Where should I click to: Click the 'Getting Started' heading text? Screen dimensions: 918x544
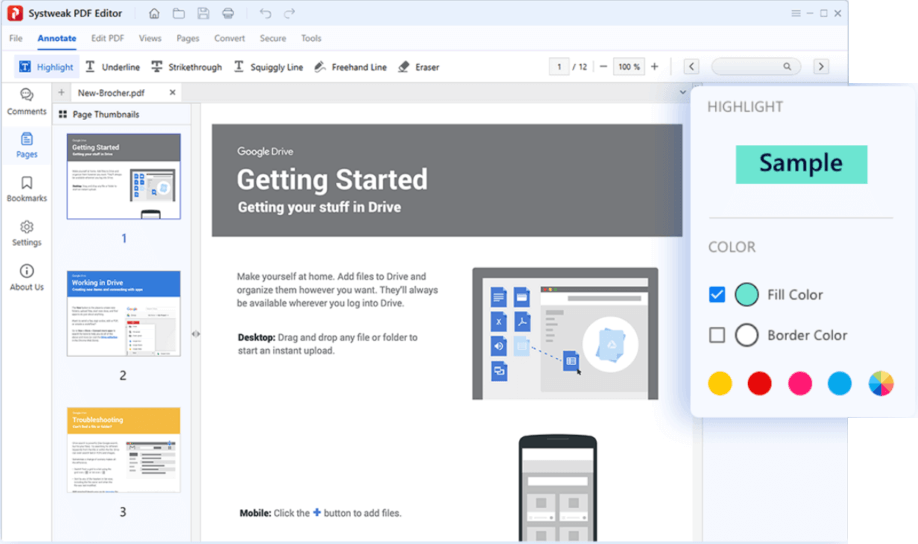(x=332, y=180)
